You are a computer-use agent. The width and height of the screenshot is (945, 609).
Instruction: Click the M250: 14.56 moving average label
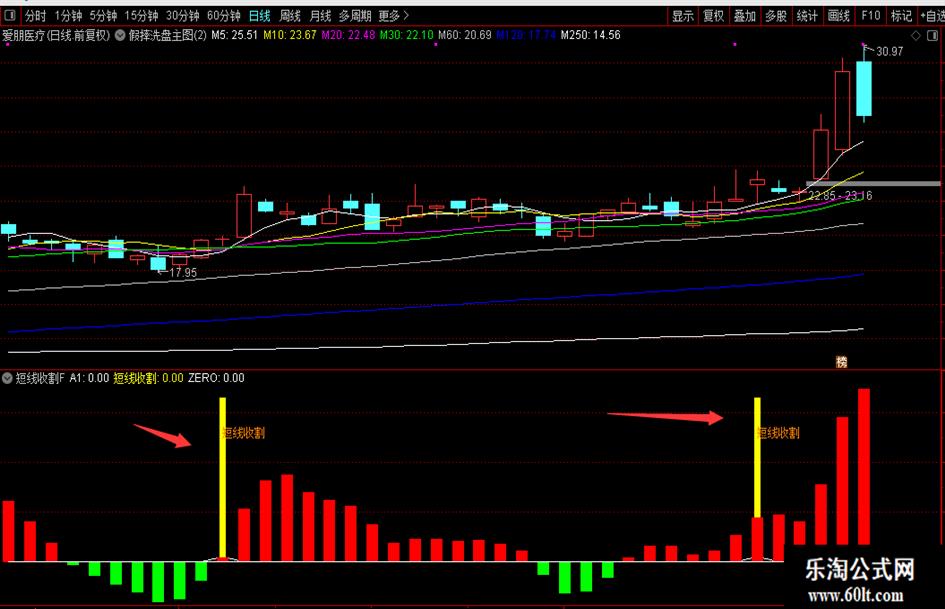591,36
